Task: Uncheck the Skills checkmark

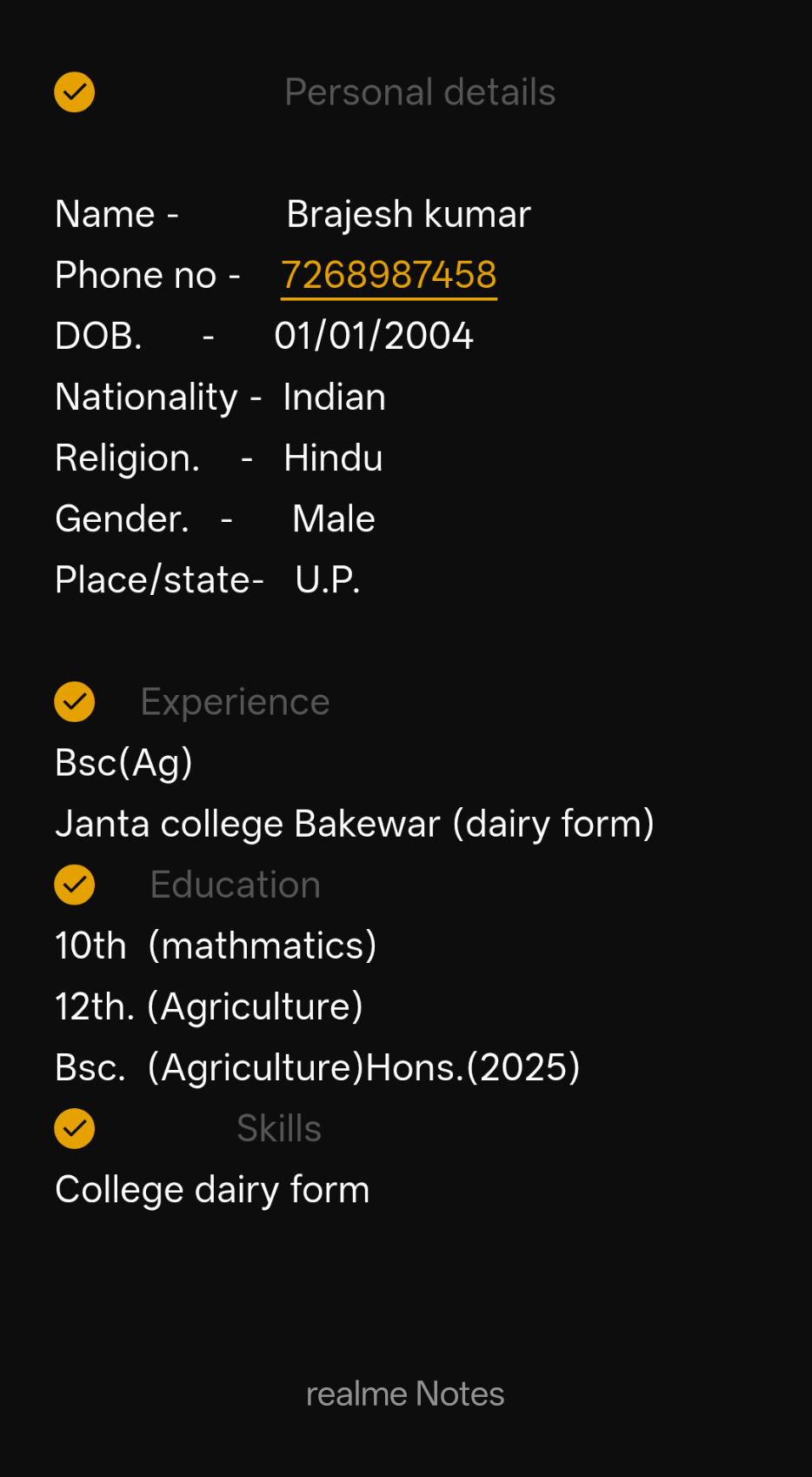Action: pos(75,1128)
